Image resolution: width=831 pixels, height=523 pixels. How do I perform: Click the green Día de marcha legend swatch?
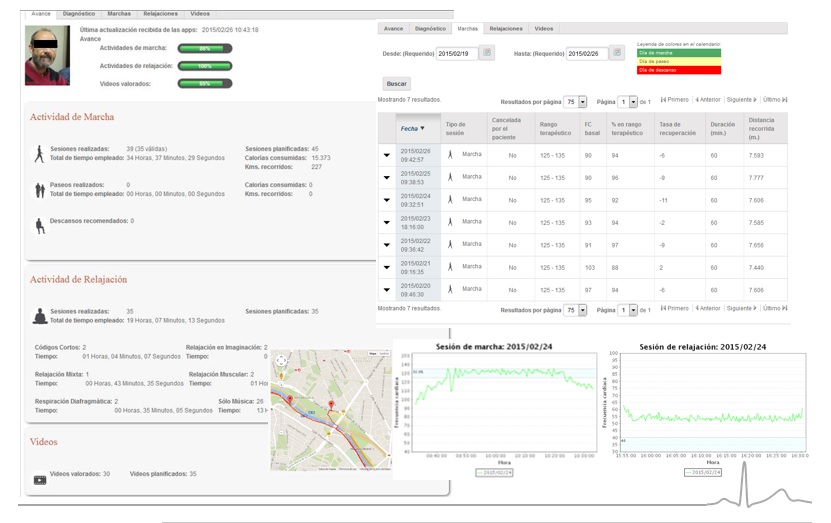680,52
